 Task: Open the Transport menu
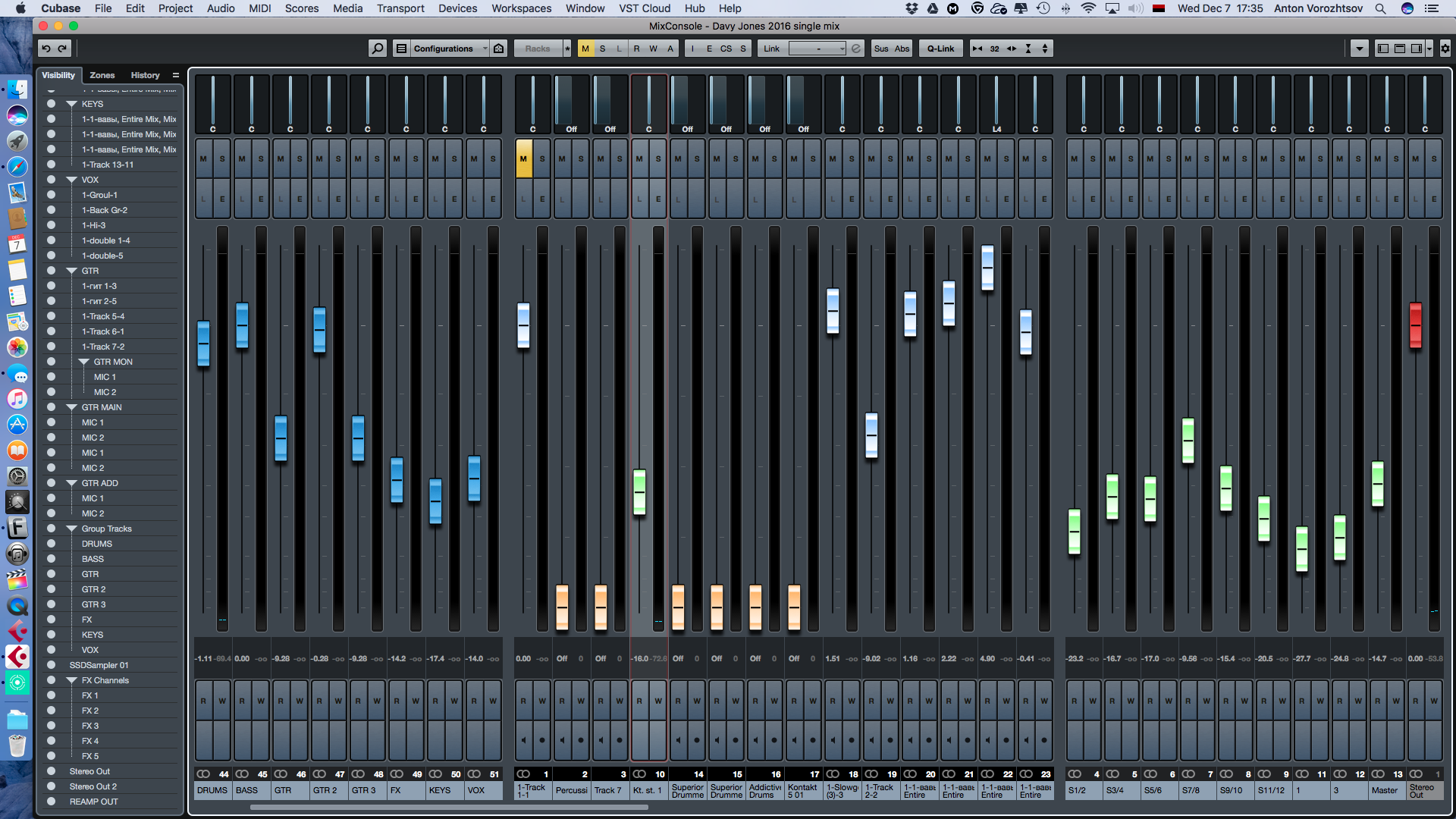point(400,8)
